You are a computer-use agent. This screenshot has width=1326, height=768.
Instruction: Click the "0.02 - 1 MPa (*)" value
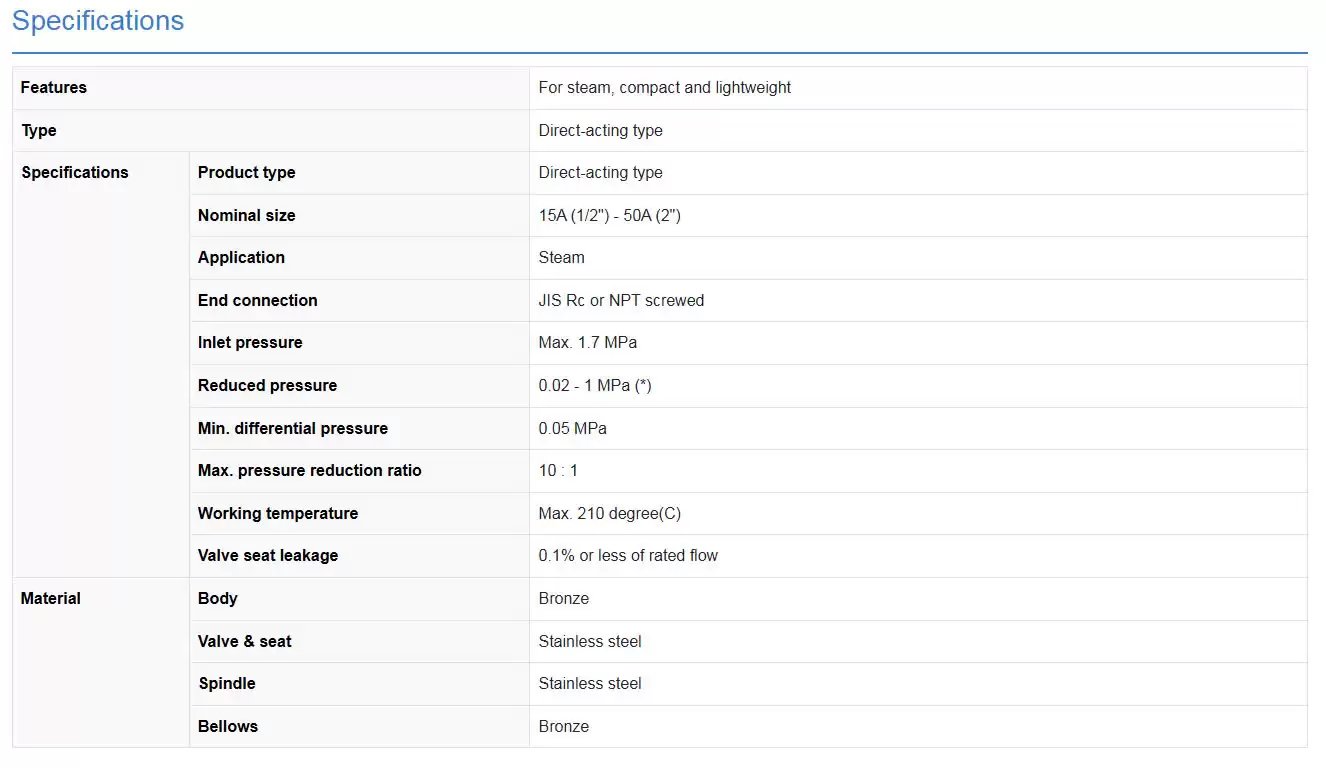pos(595,386)
